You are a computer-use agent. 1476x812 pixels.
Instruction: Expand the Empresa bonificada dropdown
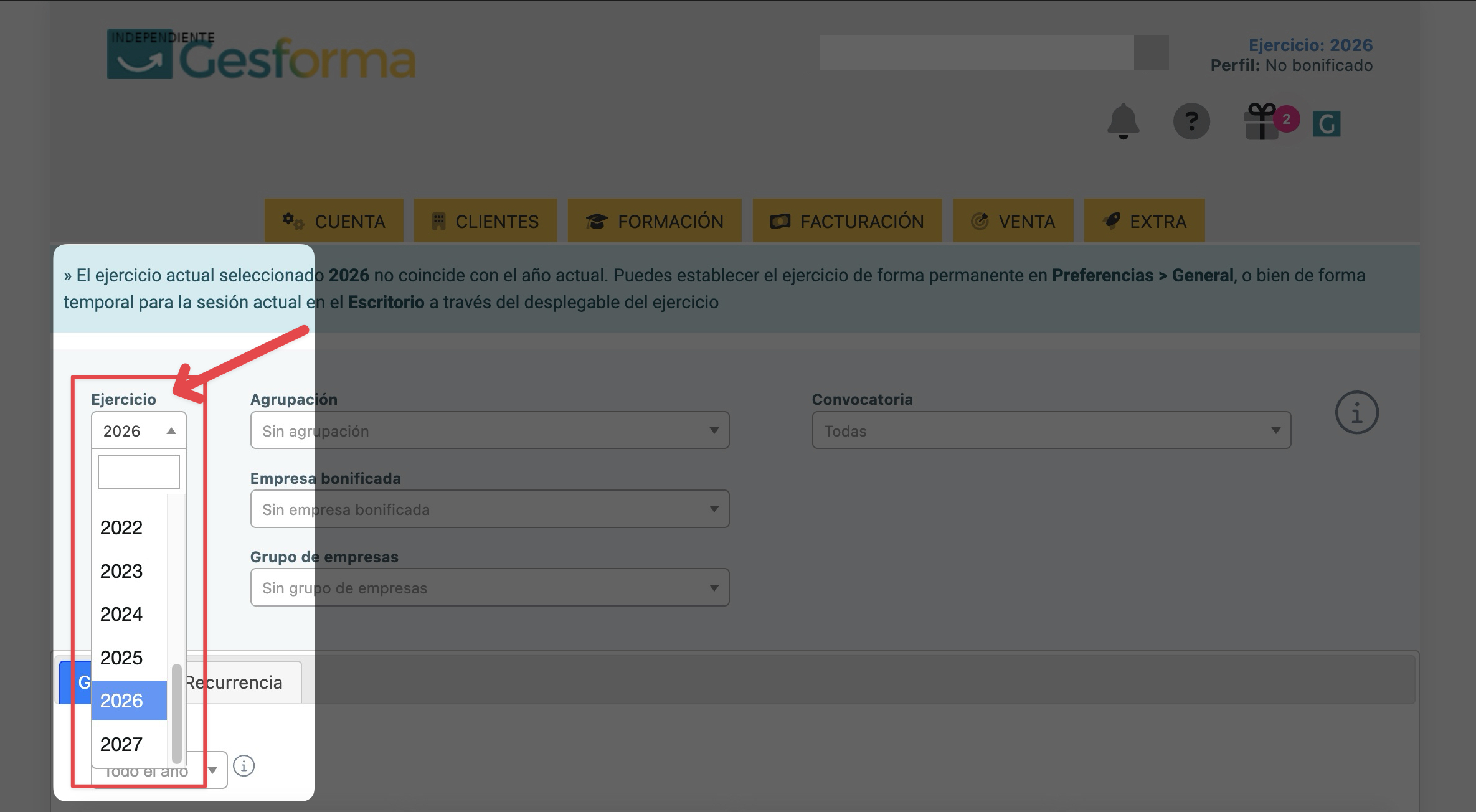(490, 509)
